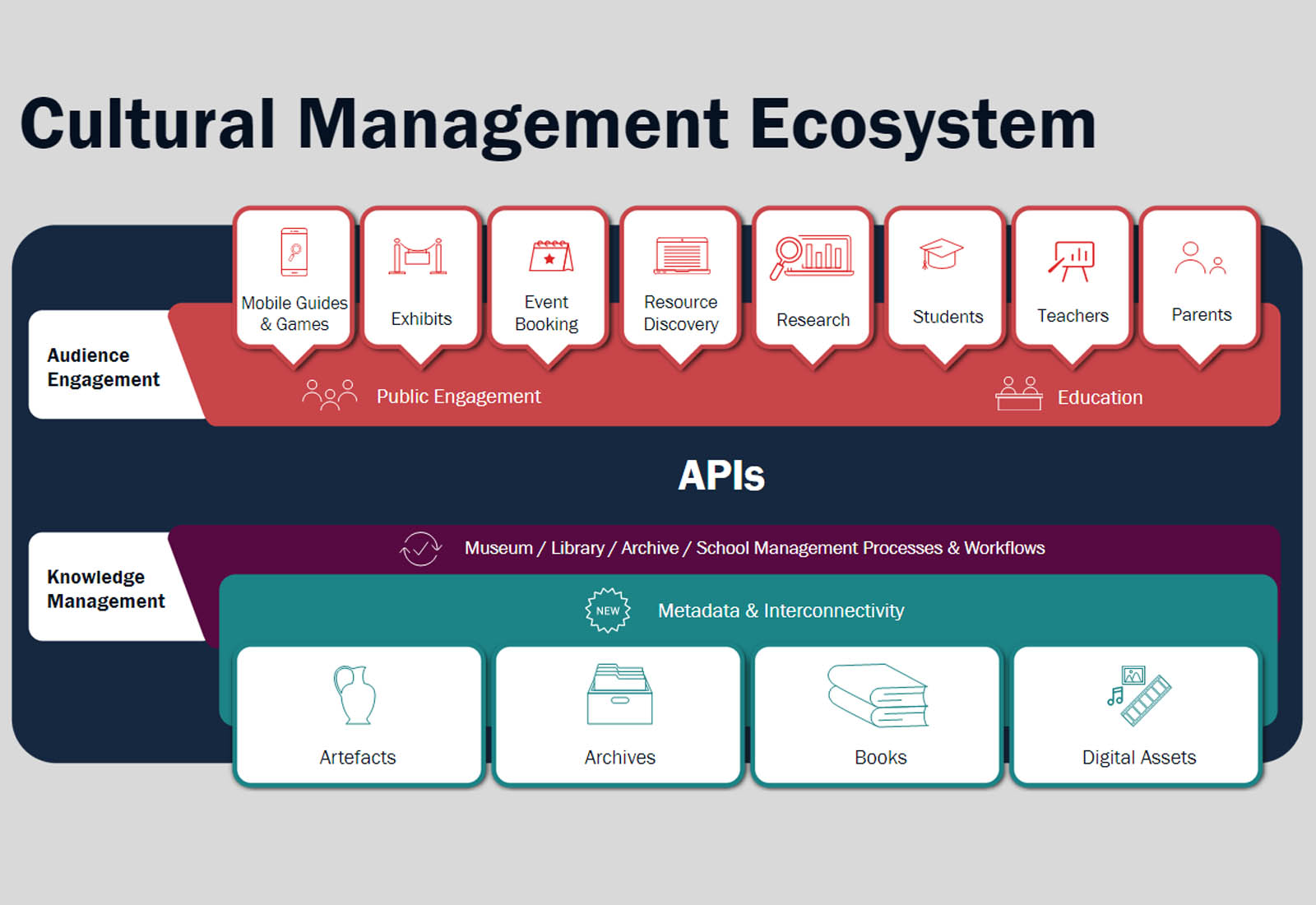The image size is (1316, 905).
Task: Click the Metadata & Interconnectivity text
Action: click(x=781, y=610)
